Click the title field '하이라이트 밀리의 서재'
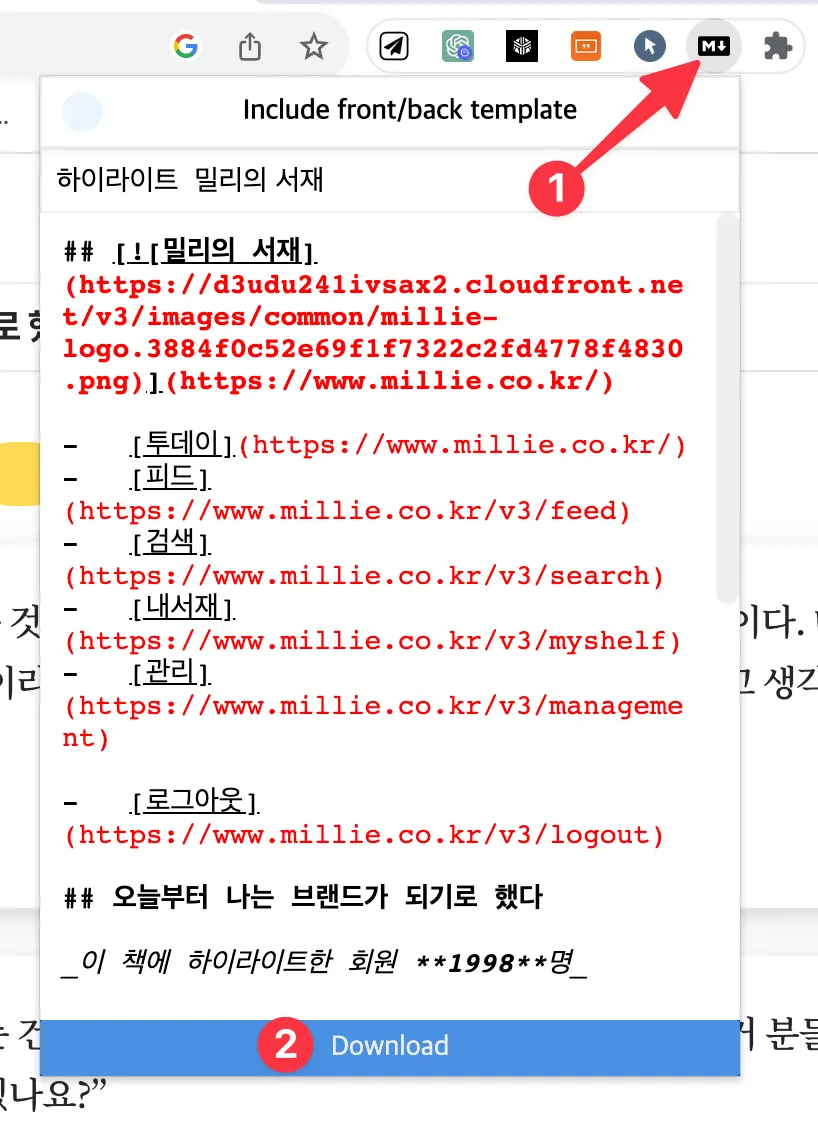Image resolution: width=818 pixels, height=1134 pixels. 390,179
